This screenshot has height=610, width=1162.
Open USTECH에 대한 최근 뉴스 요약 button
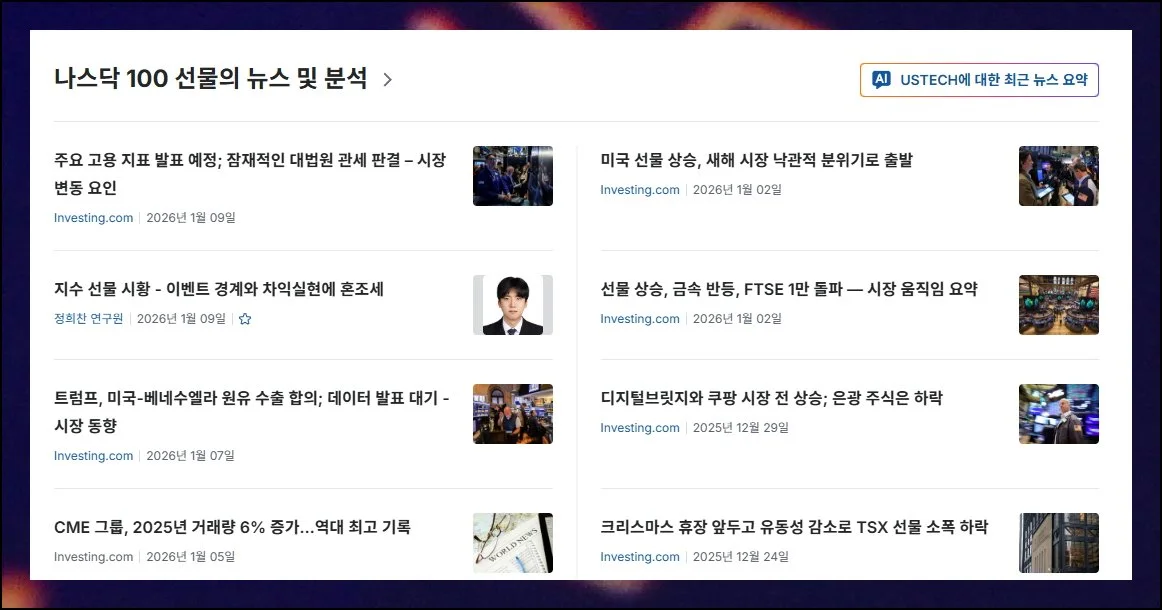pos(979,80)
